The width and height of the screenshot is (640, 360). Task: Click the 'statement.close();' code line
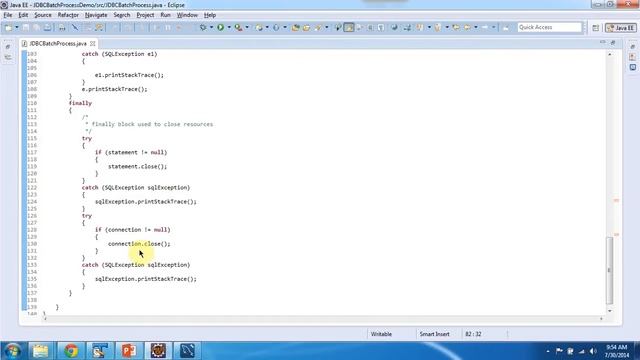(138, 167)
